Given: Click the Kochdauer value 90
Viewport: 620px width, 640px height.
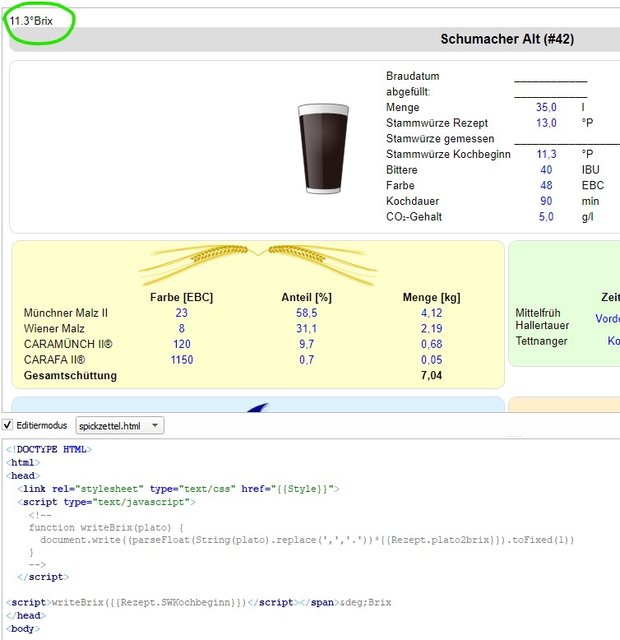Looking at the screenshot, I should point(546,201).
